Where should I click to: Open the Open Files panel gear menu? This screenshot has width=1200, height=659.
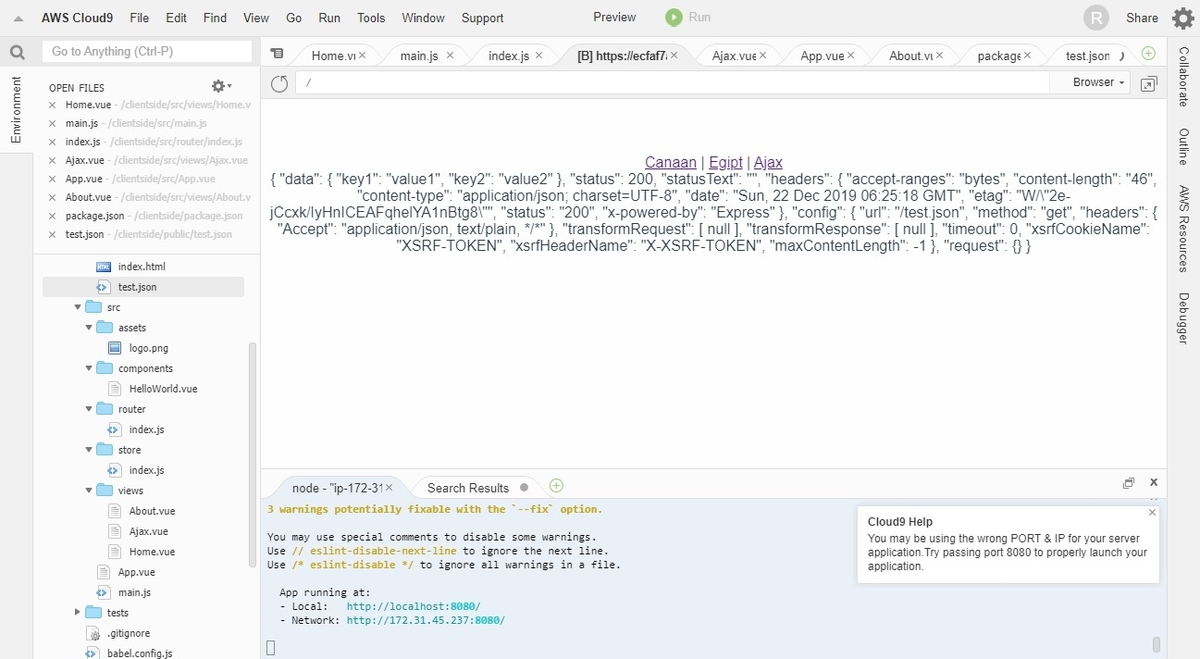click(x=221, y=87)
